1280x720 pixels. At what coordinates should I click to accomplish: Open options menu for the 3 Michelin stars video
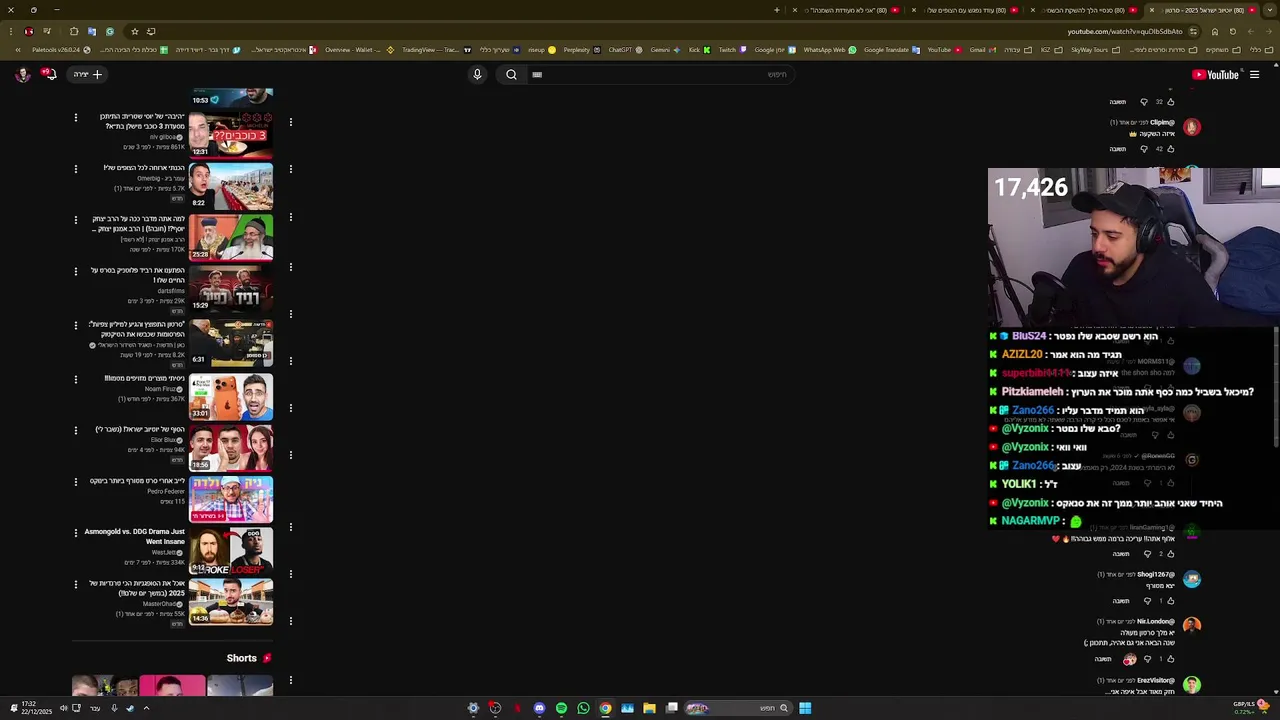click(x=75, y=117)
